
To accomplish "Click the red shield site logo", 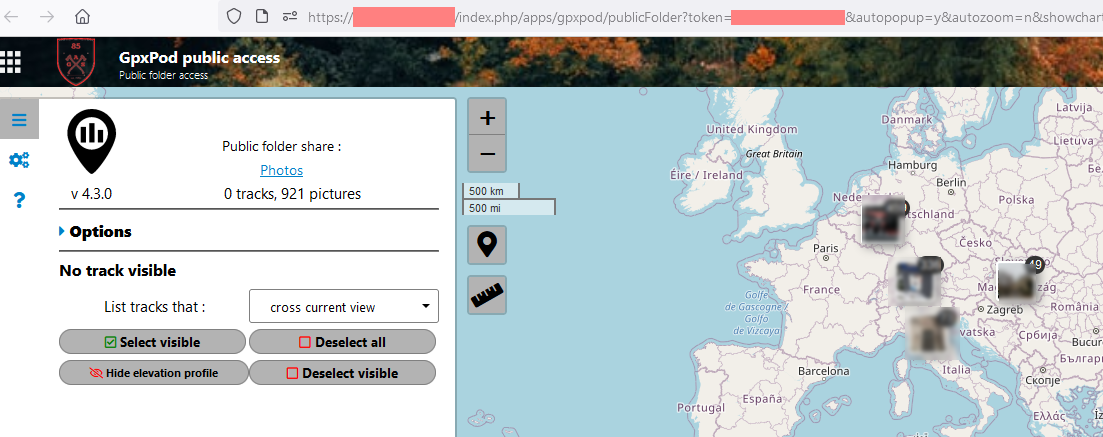I will (76, 62).
